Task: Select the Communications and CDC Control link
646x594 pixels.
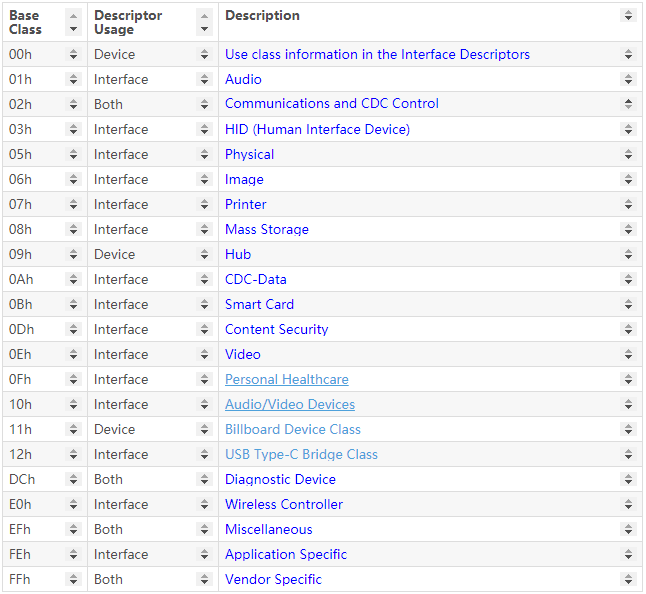Action: (331, 104)
